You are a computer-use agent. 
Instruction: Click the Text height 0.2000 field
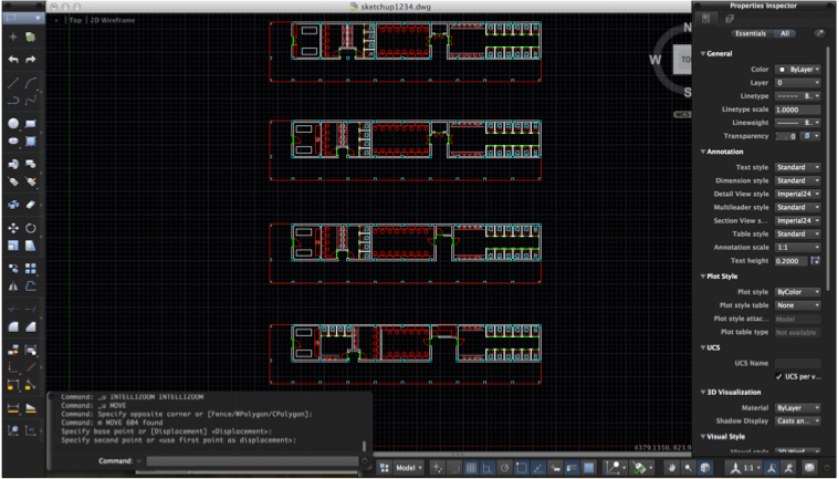click(791, 261)
